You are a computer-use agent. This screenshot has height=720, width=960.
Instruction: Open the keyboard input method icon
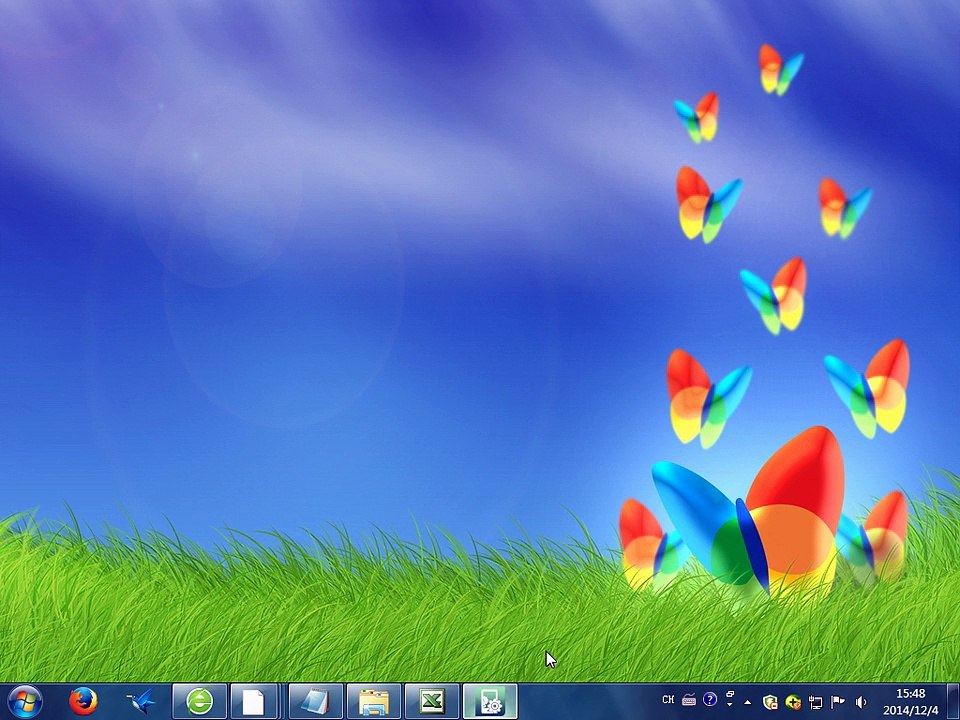689,699
